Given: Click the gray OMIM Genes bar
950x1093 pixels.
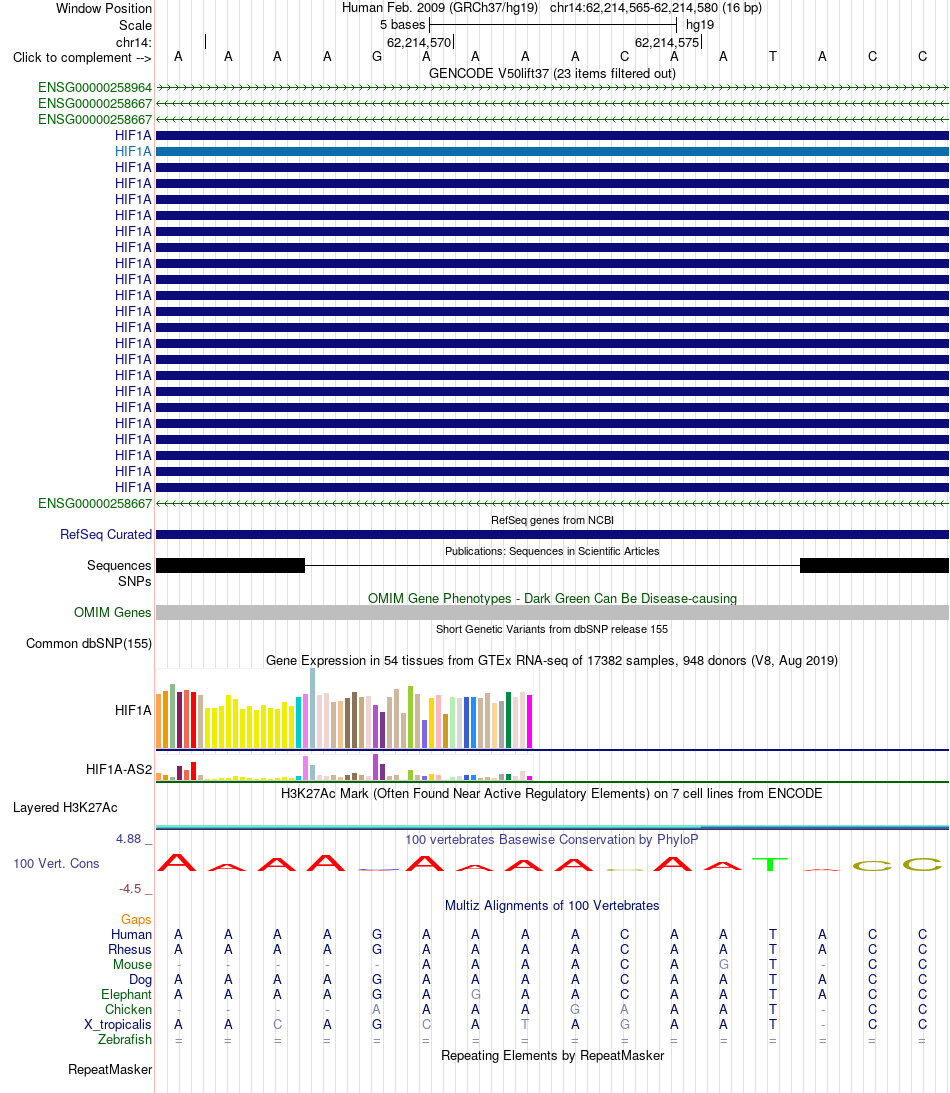Looking at the screenshot, I should click(x=552, y=613).
